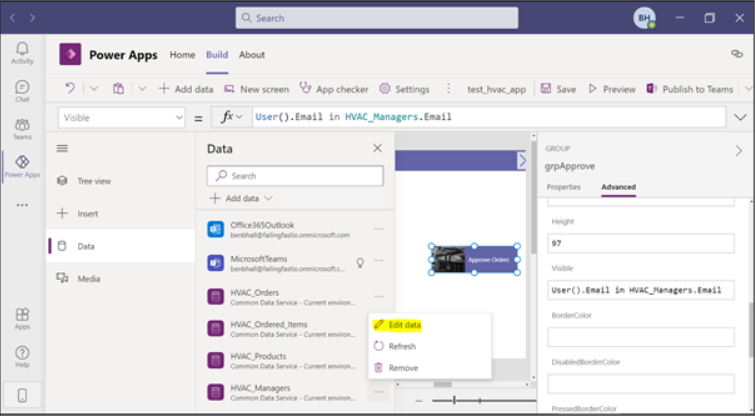Click Publish to Teams
The height and width of the screenshot is (416, 755).
pyautogui.click(x=690, y=89)
